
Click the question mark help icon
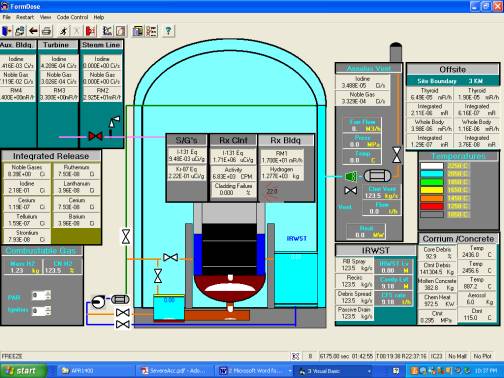pyautogui.click(x=168, y=31)
